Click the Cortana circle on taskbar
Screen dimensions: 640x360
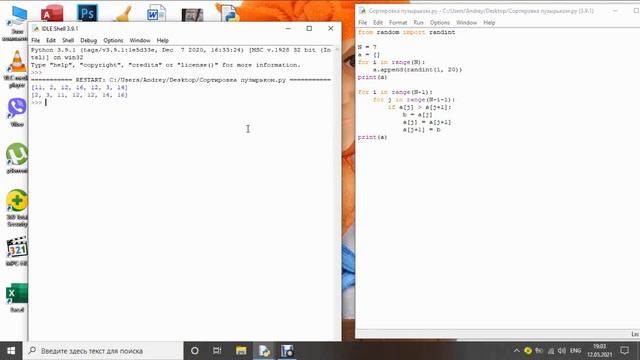coord(195,351)
